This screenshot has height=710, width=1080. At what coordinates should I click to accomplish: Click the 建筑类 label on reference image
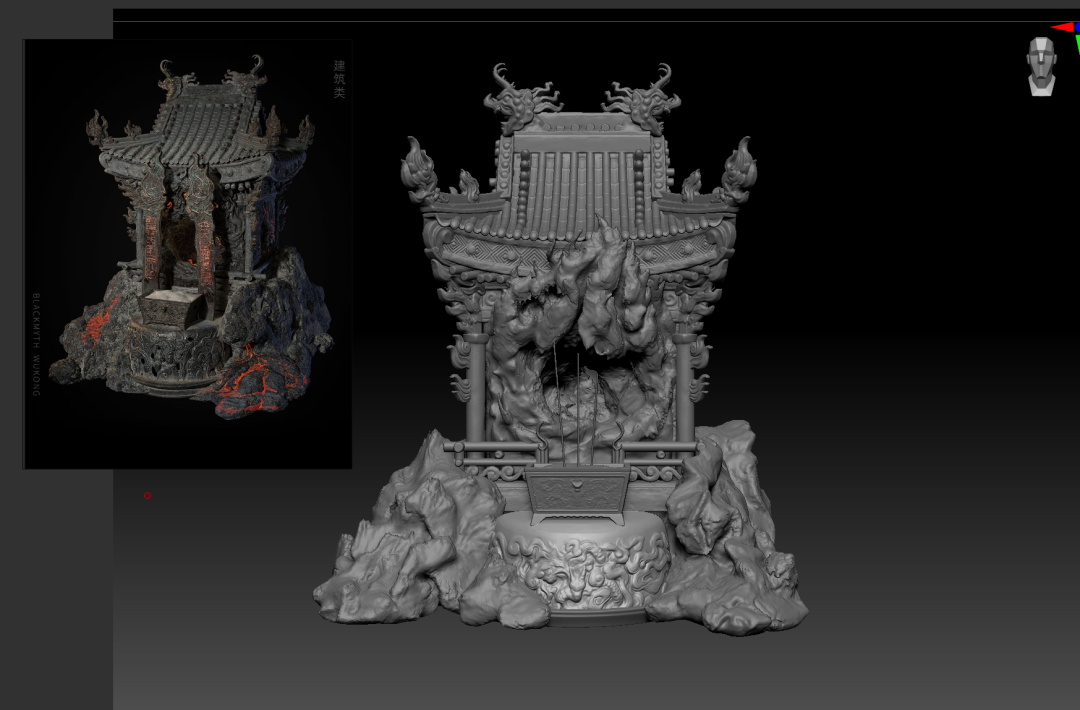[339, 79]
